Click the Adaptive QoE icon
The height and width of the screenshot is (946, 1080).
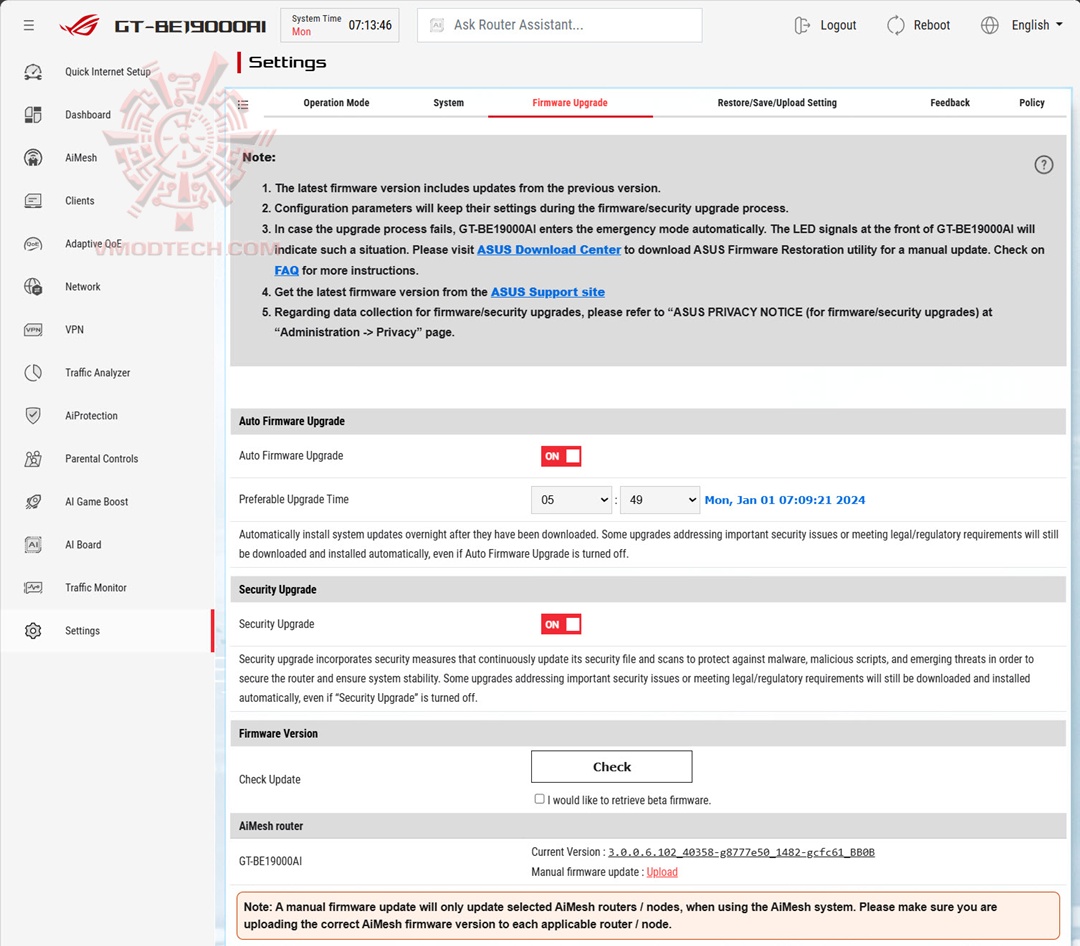pyautogui.click(x=33, y=244)
